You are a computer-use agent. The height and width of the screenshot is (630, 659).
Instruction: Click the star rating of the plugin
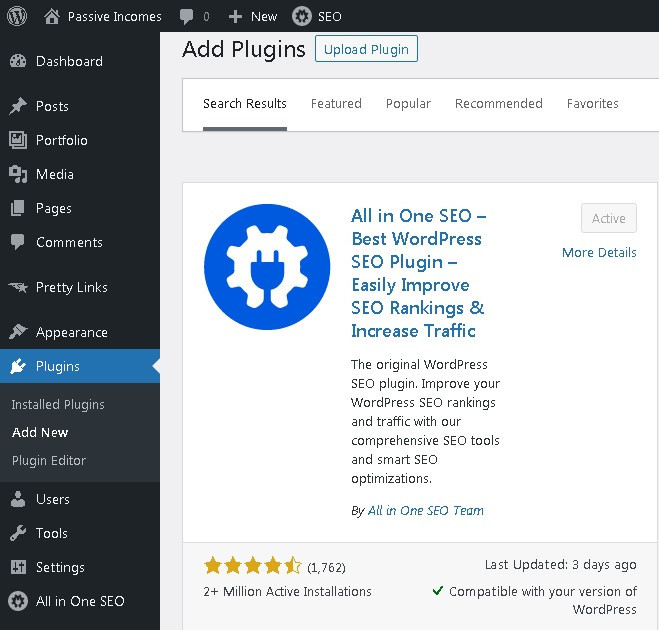coord(253,566)
